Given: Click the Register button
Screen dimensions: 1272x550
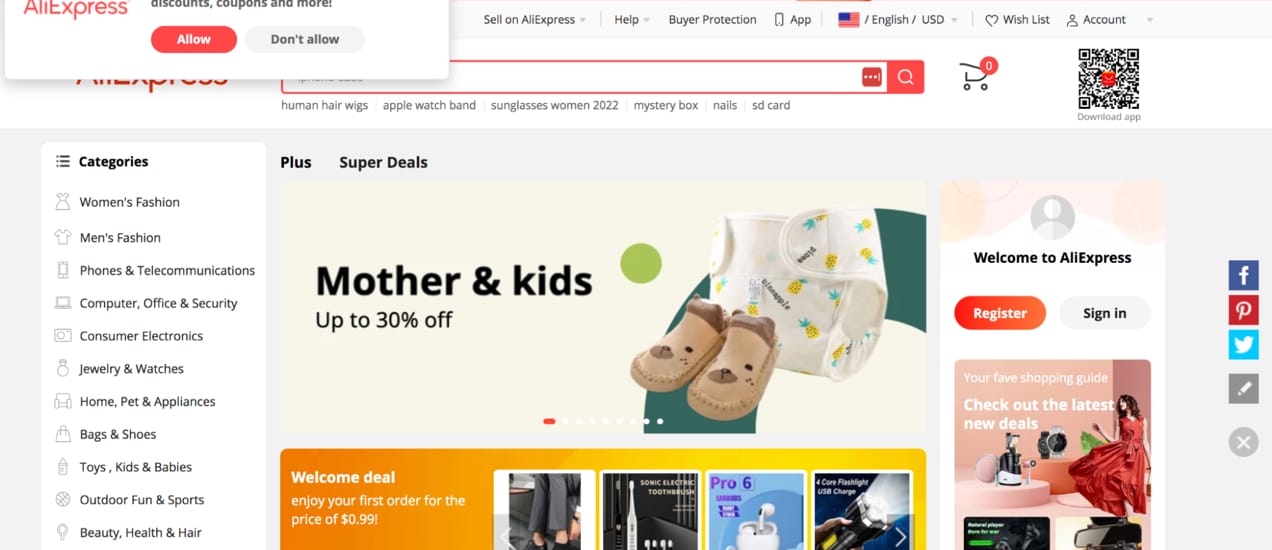Looking at the screenshot, I should [1000, 313].
